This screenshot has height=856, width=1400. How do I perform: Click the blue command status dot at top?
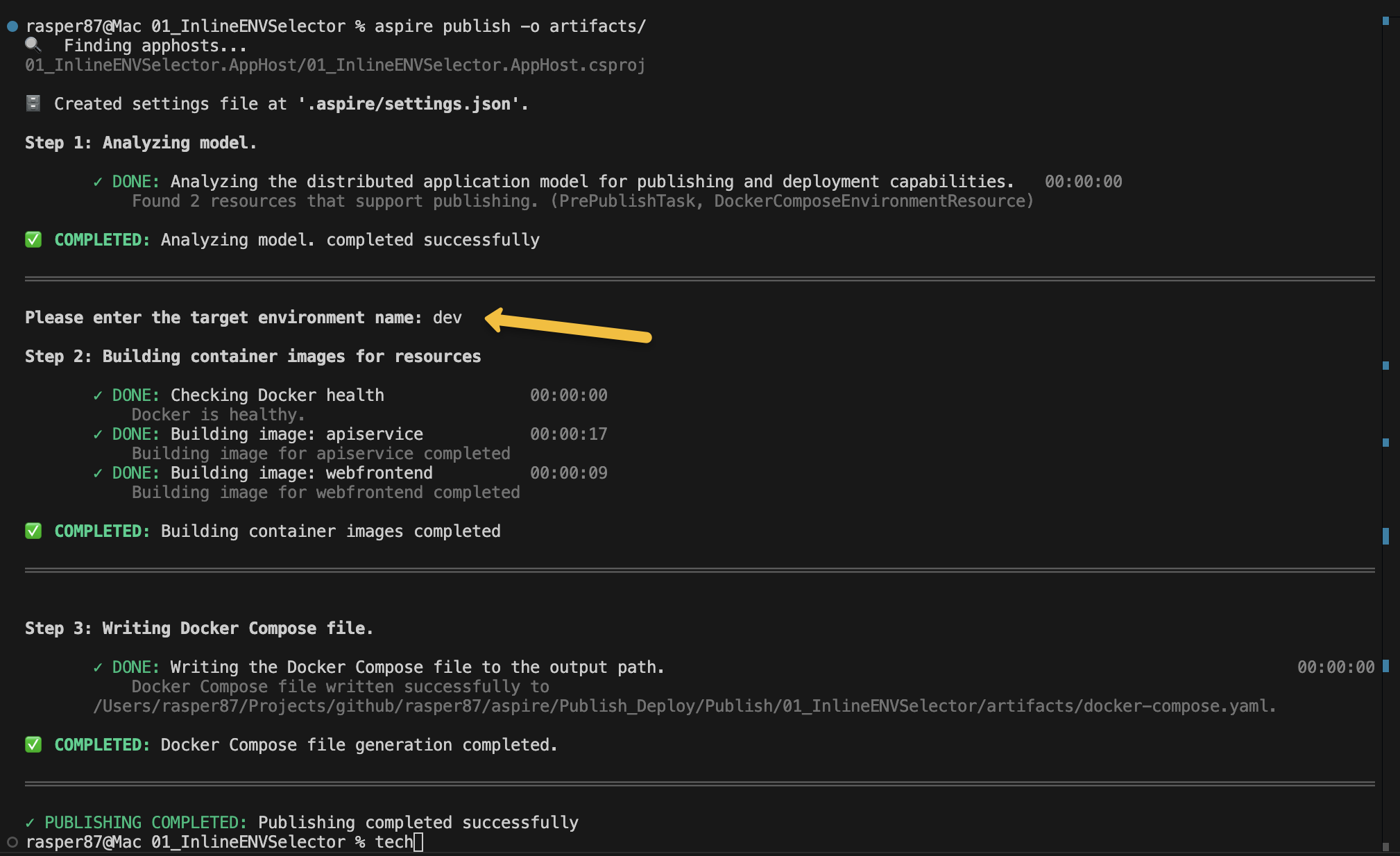click(x=12, y=26)
